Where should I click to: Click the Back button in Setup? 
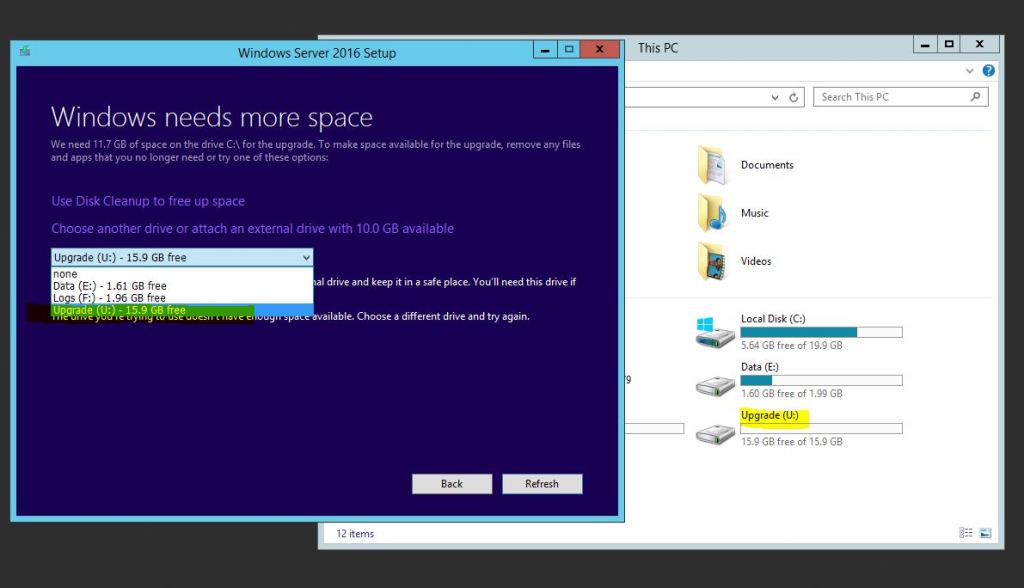[x=451, y=483]
